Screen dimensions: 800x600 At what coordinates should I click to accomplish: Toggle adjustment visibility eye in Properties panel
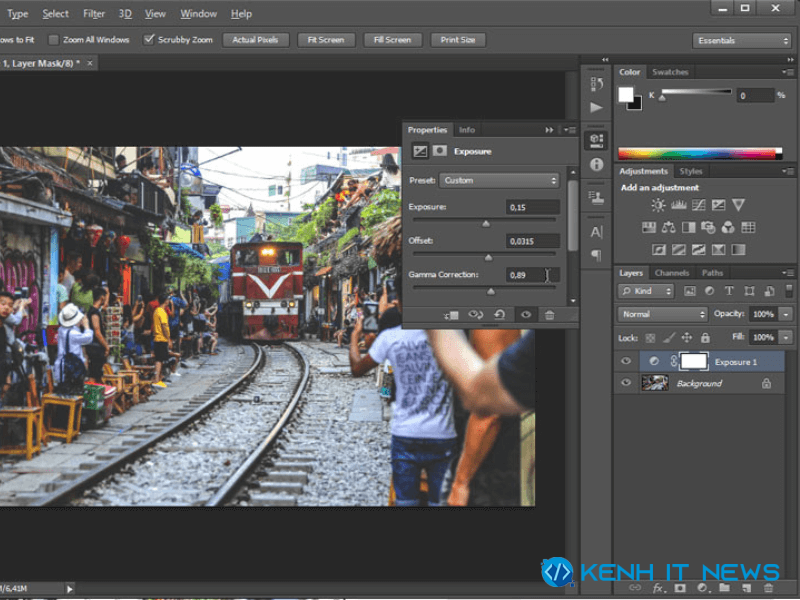(x=526, y=315)
